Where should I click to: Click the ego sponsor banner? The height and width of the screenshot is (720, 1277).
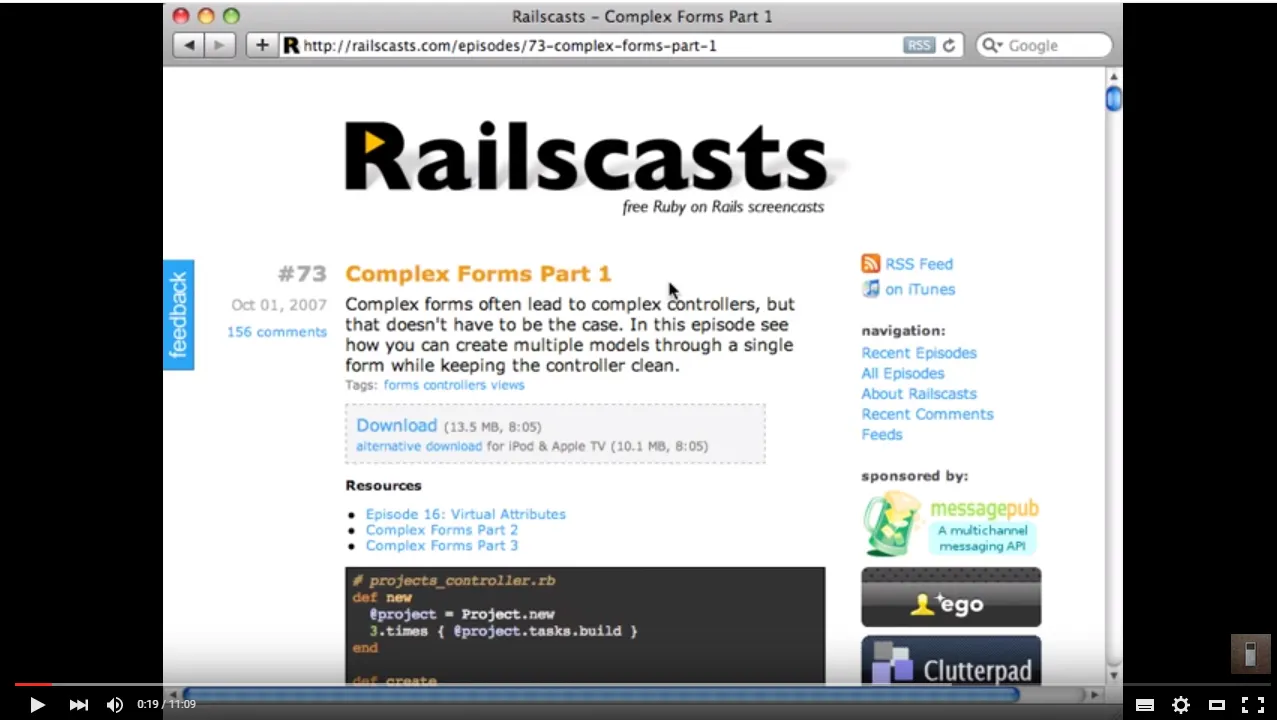951,597
